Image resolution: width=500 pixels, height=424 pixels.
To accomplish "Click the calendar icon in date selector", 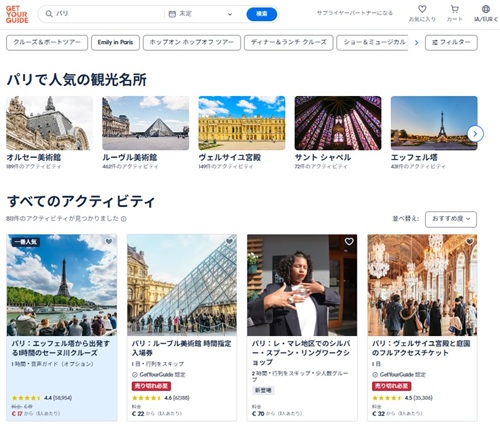I will coord(172,14).
